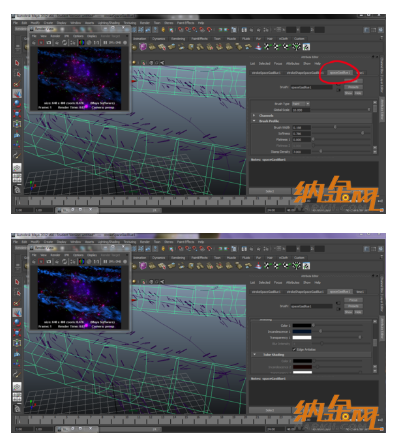Choose Paint Selection tool in upper screenshot toolbox
Viewport: 412px width, 440px height.
[17, 84]
